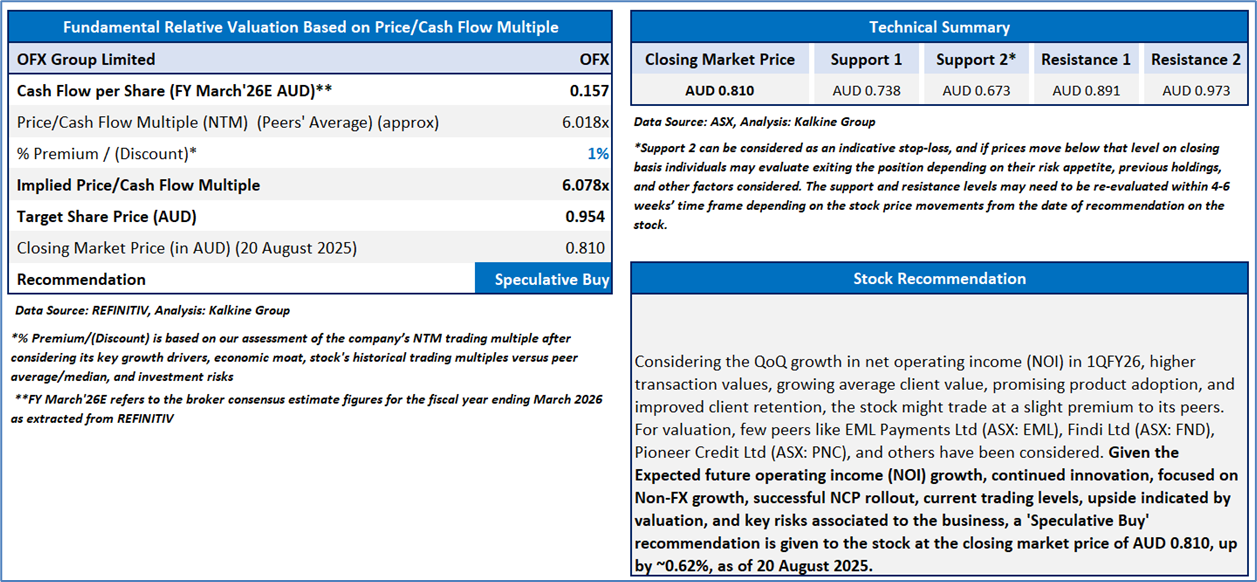Select the AUD 0.673 support value

[x=976, y=91]
